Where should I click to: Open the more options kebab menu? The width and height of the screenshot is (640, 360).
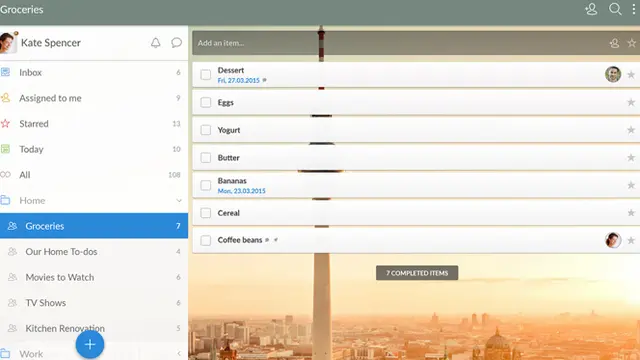click(634, 9)
